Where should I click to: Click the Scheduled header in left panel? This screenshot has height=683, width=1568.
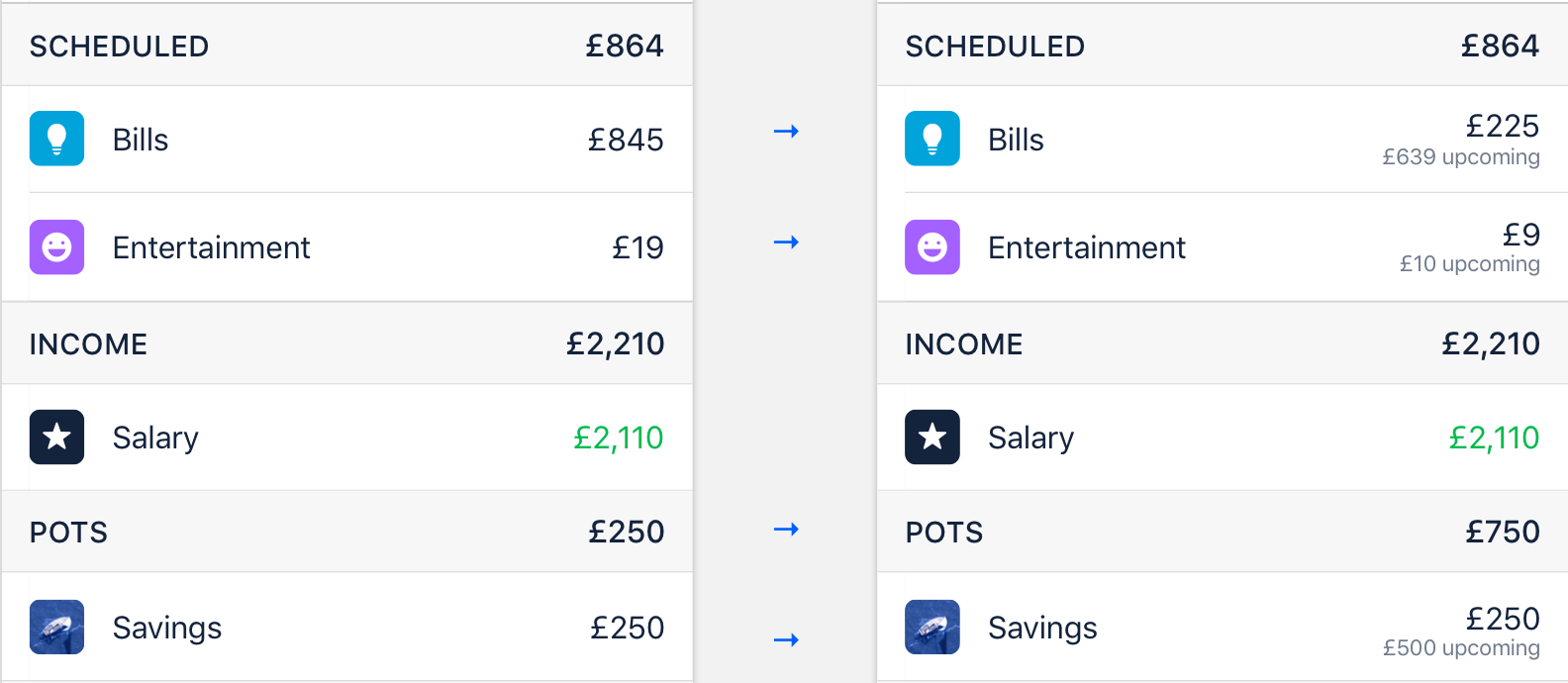pyautogui.click(x=346, y=46)
